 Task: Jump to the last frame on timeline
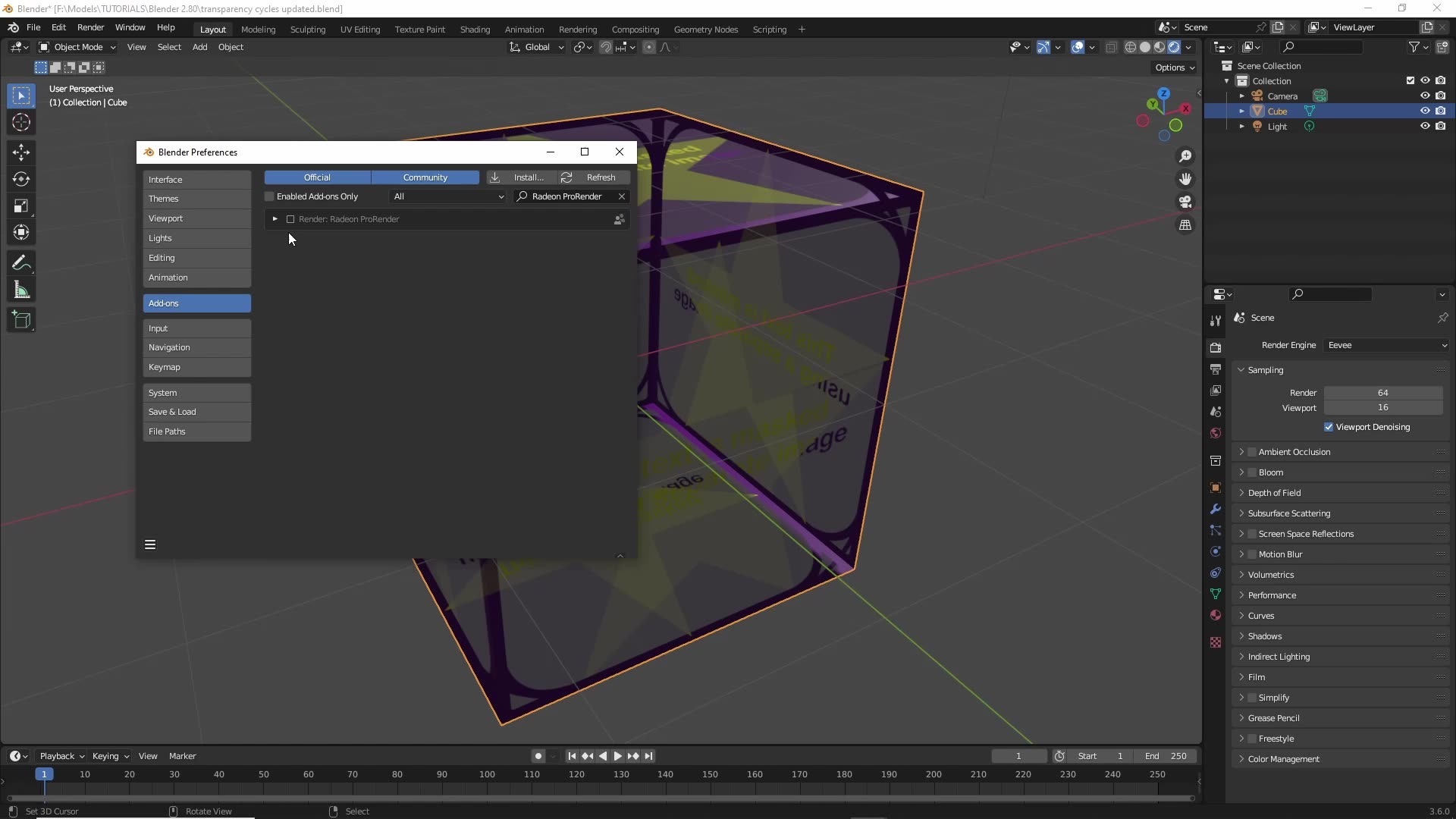(x=650, y=756)
